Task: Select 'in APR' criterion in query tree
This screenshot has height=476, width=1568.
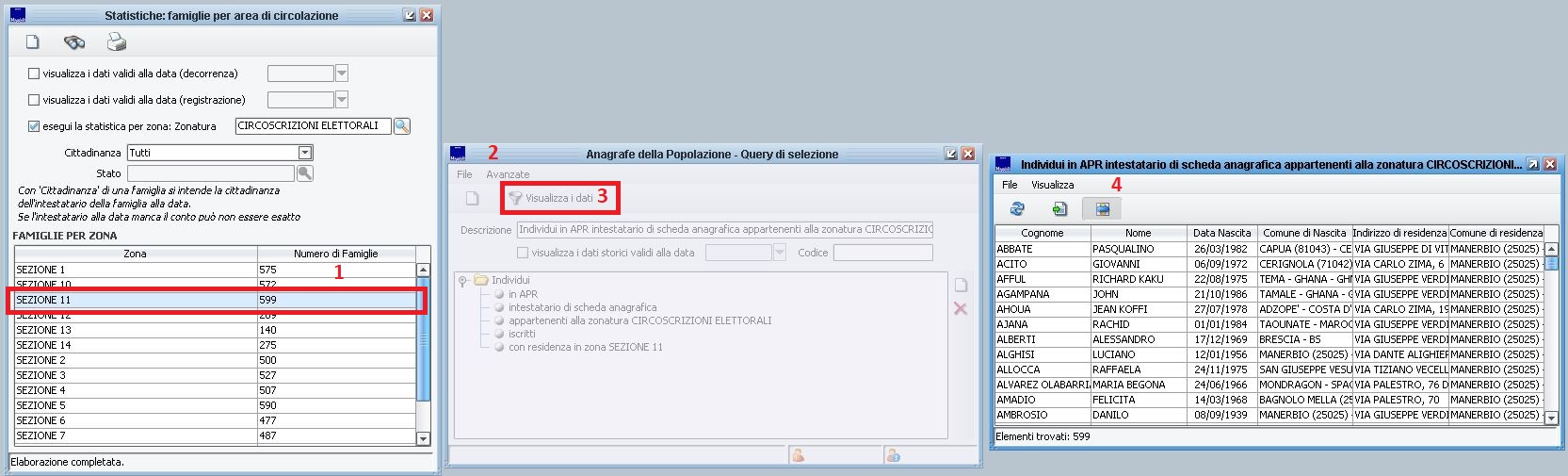Action: (x=523, y=294)
